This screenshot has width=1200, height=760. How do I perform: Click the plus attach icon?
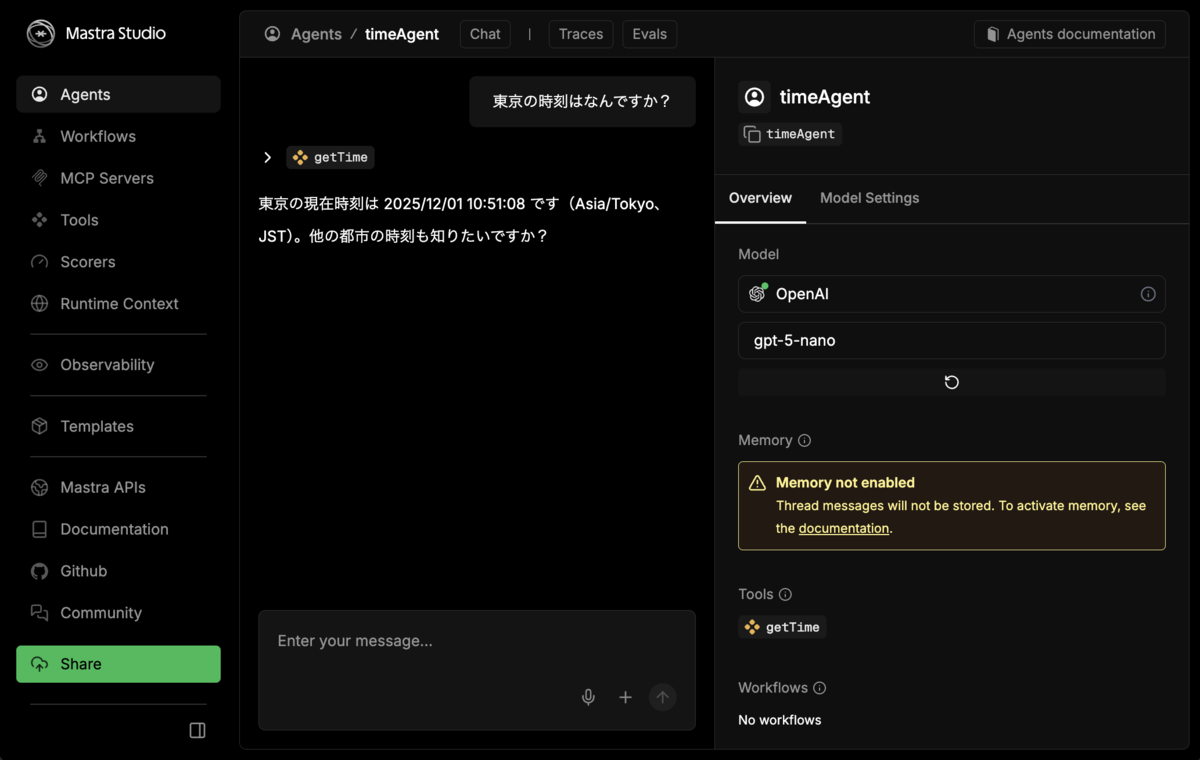625,697
